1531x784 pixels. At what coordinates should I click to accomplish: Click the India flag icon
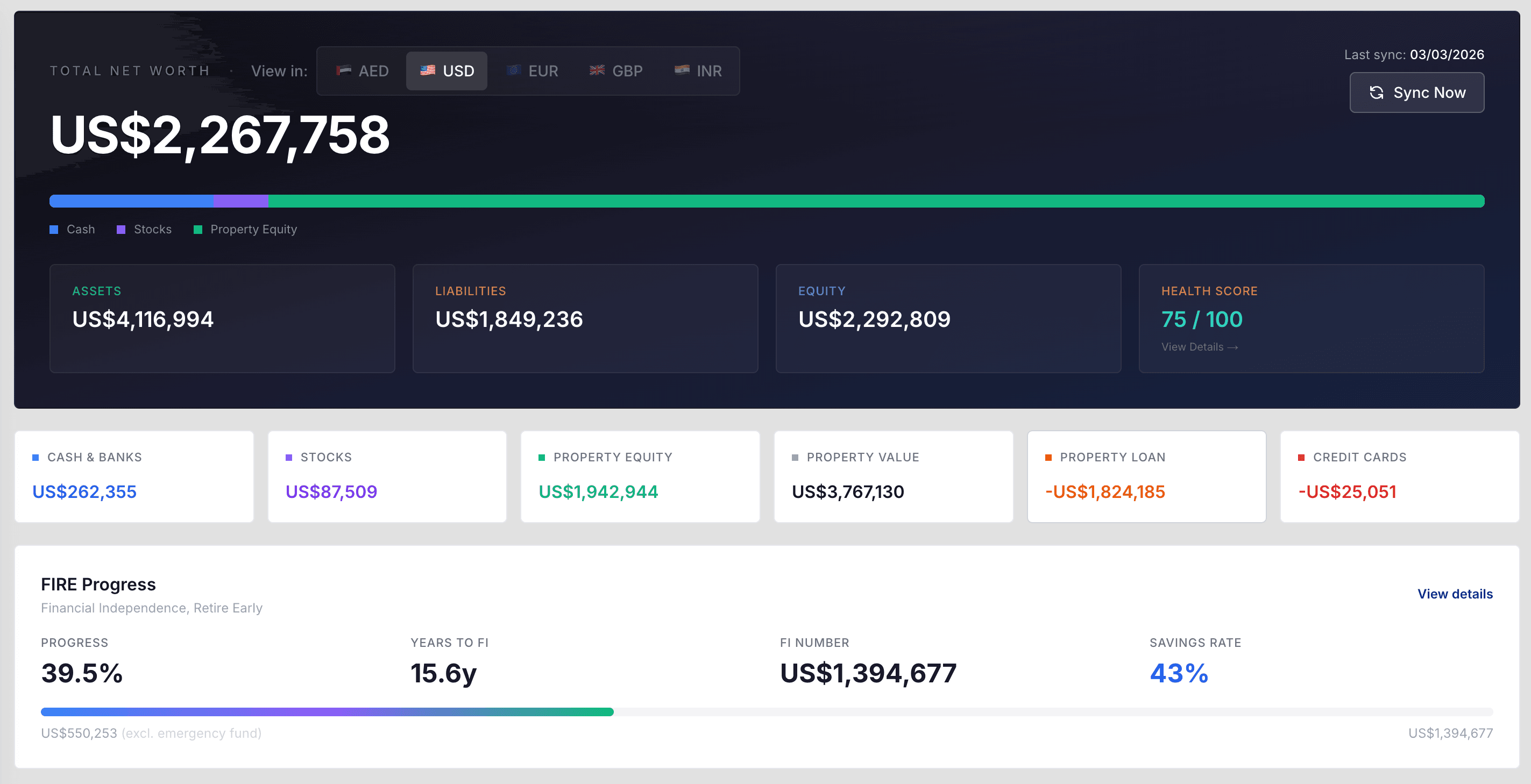tap(682, 70)
